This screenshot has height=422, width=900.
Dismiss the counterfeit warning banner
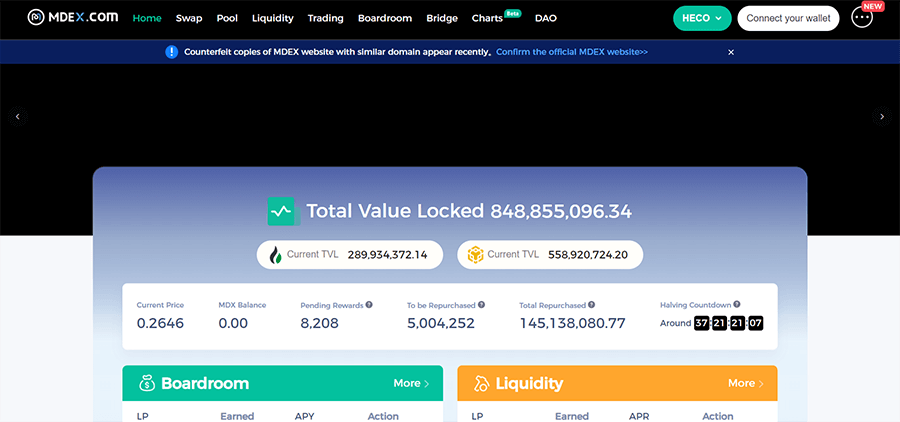tap(731, 52)
